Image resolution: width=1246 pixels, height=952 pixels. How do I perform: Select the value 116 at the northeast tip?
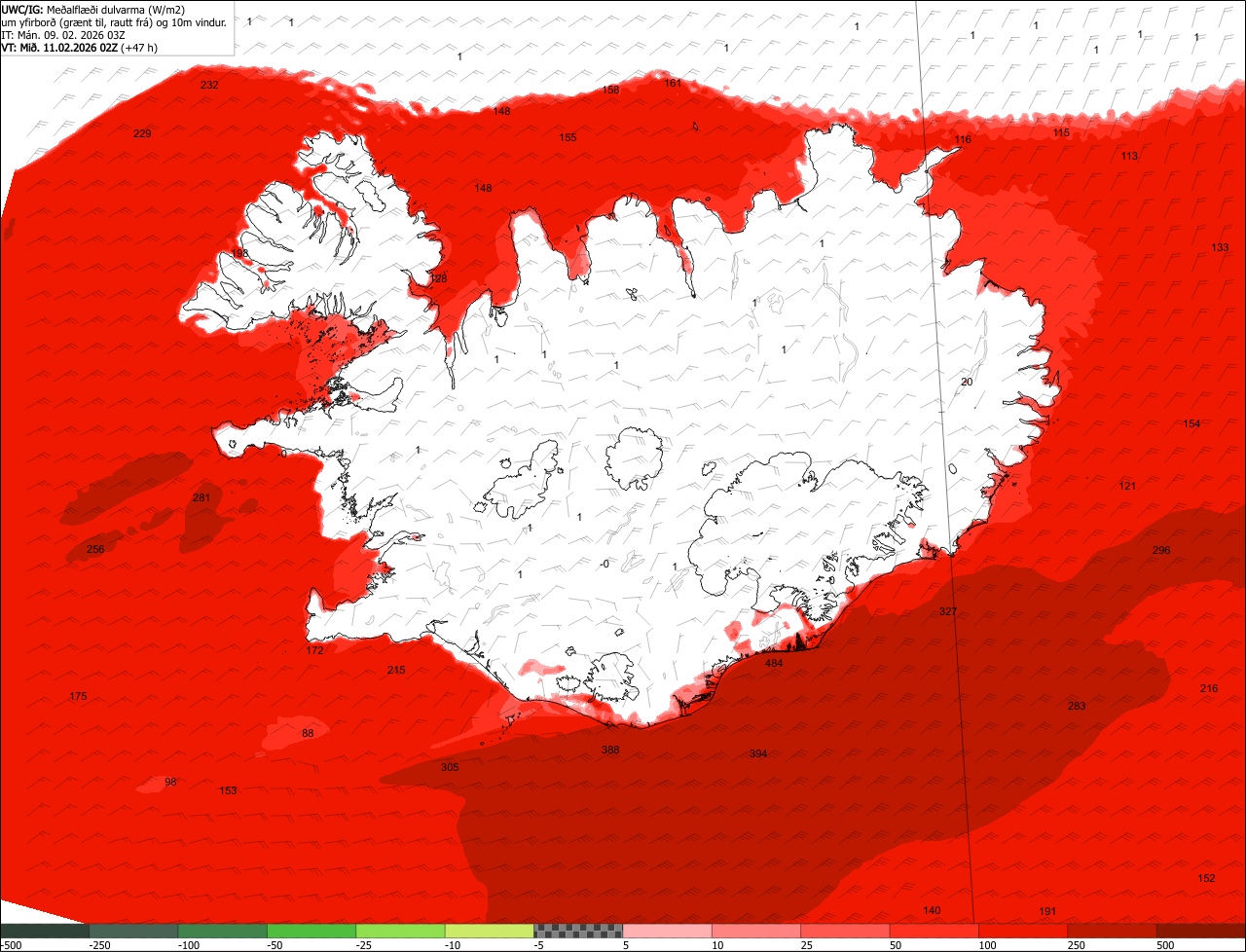(x=963, y=139)
